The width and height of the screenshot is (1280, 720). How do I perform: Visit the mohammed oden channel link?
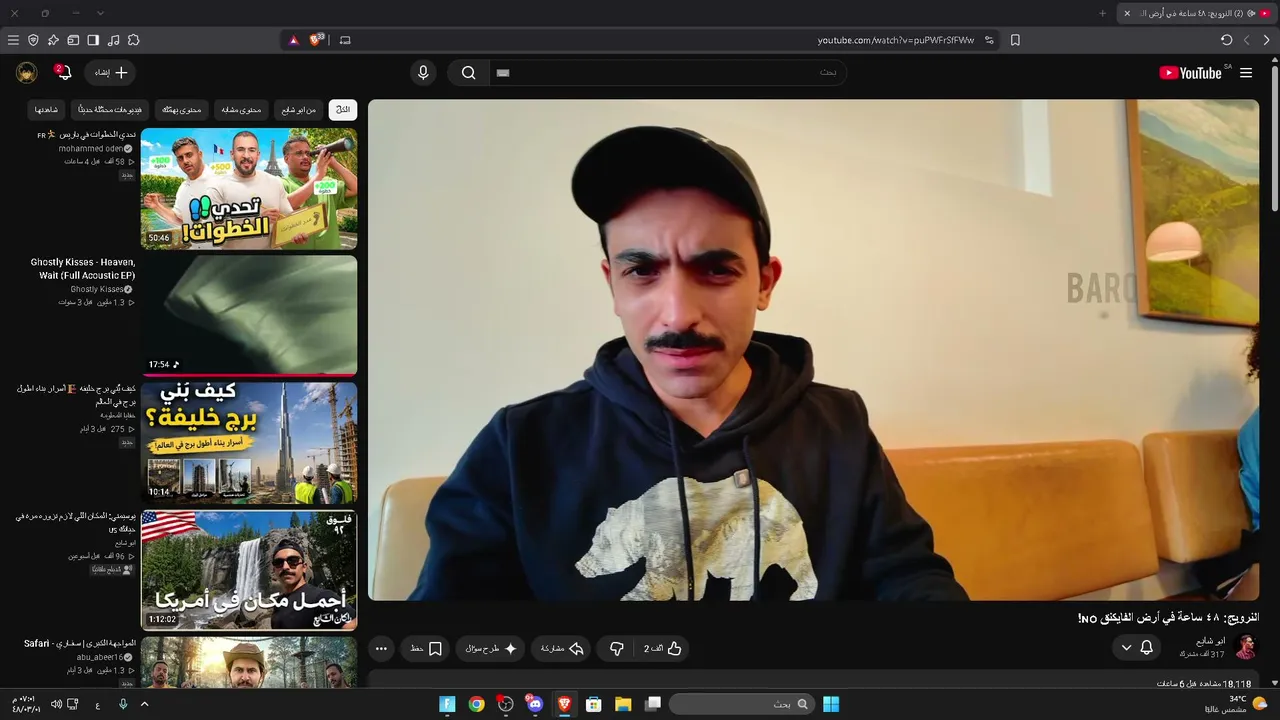coord(91,148)
